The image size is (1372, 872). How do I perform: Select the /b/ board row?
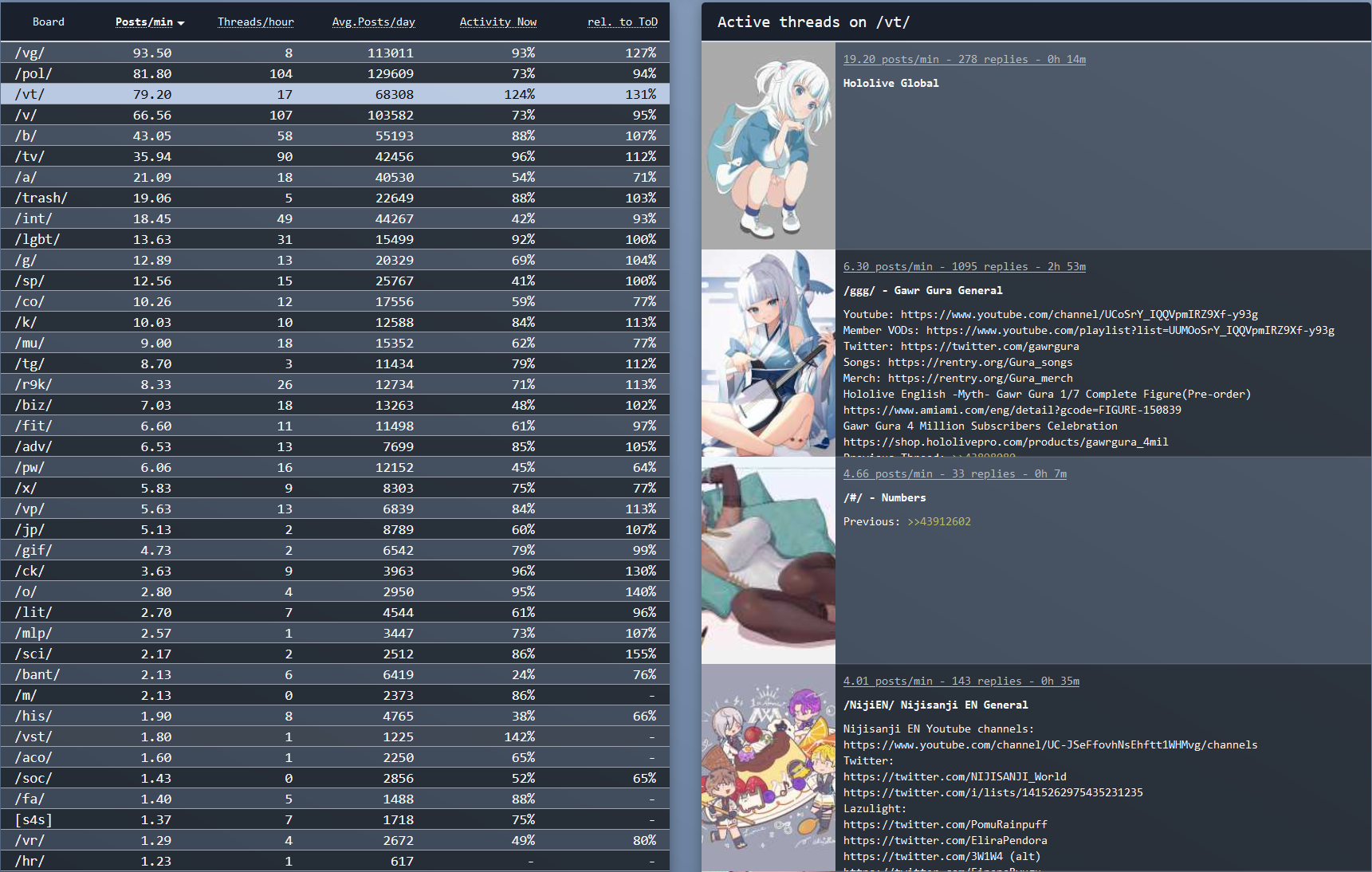click(335, 136)
